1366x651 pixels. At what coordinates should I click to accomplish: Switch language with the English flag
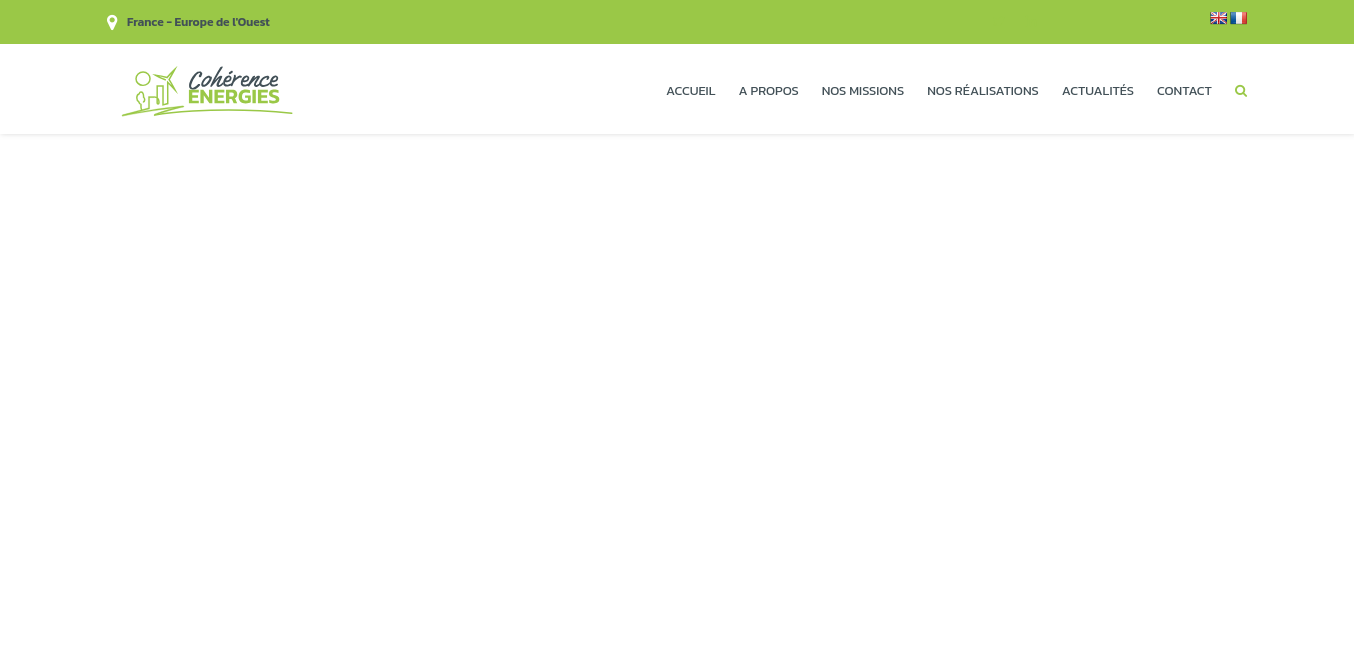click(1219, 18)
